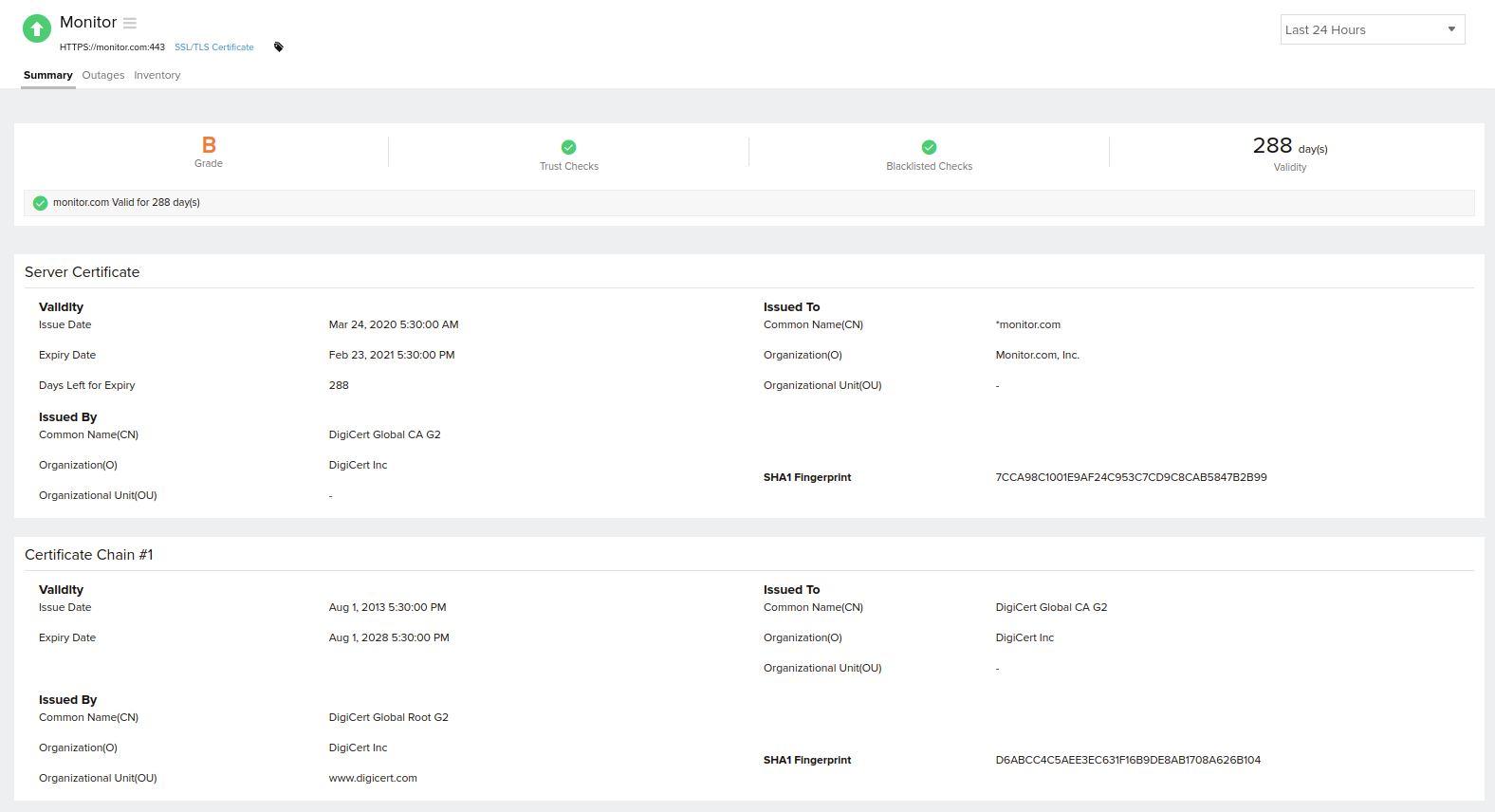Click the www.digicert.com organizational unit value
The image size is (1495, 812).
pos(373,778)
